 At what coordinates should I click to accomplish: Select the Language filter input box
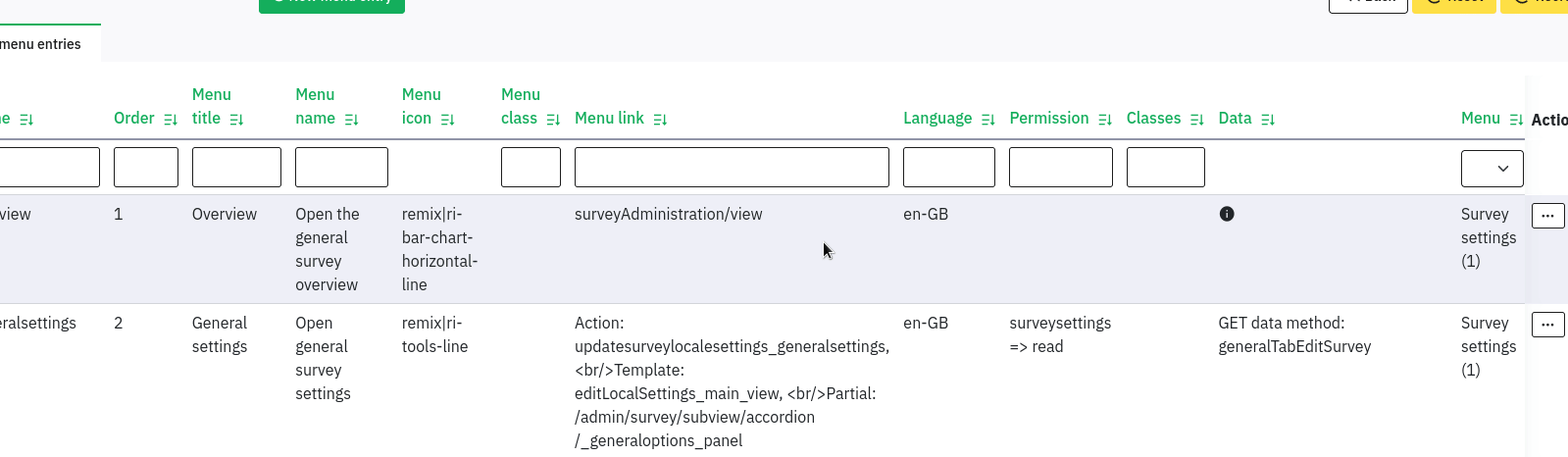coord(948,168)
